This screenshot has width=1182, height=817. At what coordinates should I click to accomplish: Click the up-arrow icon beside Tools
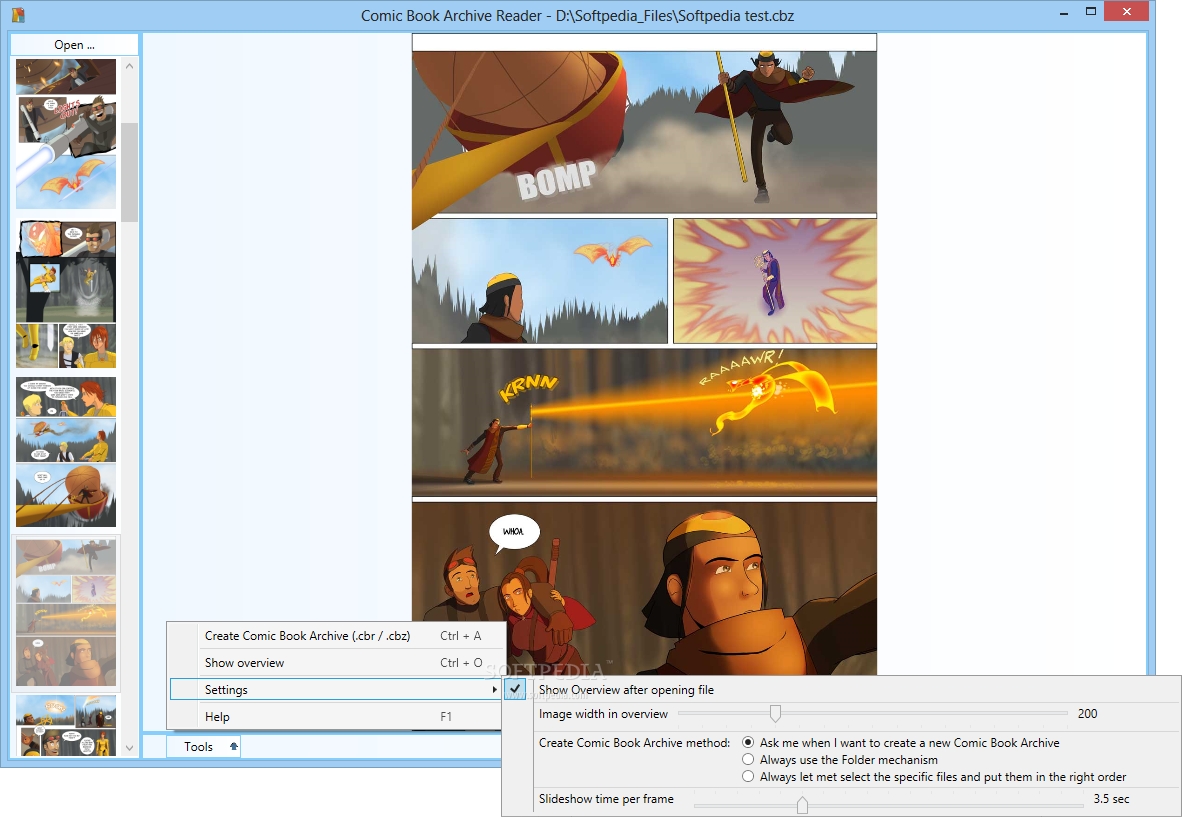coord(234,746)
